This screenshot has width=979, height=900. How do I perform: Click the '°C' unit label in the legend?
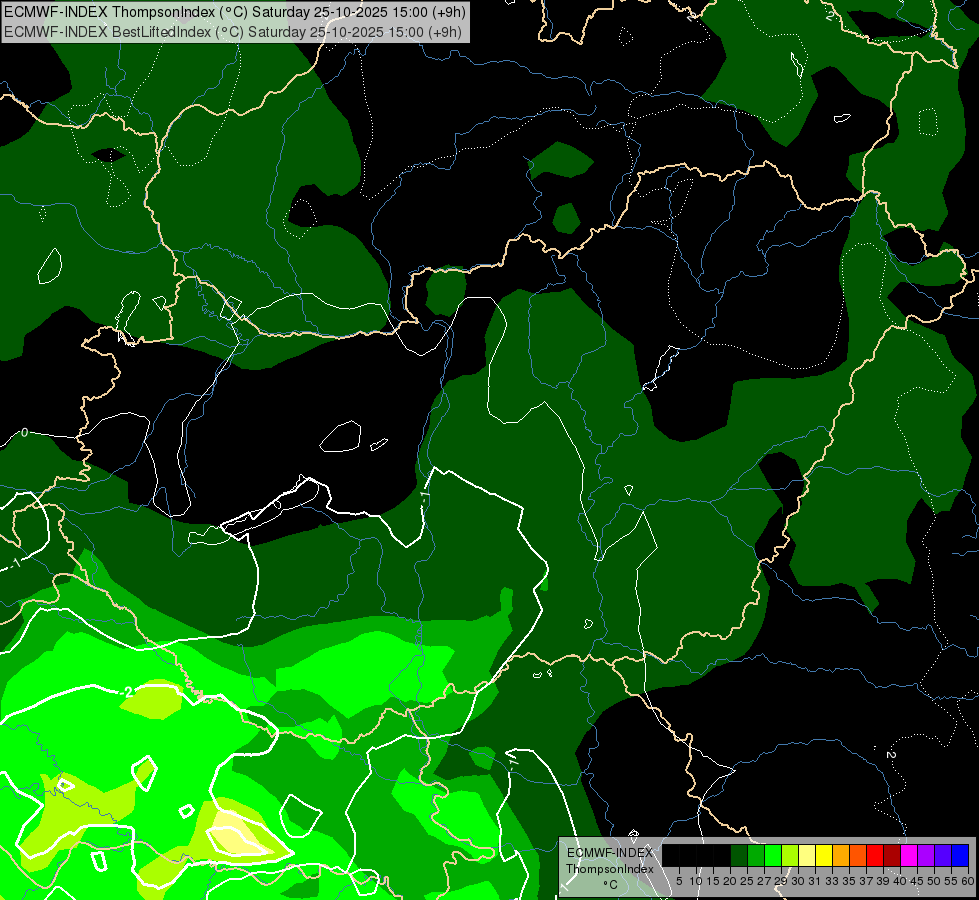click(611, 885)
